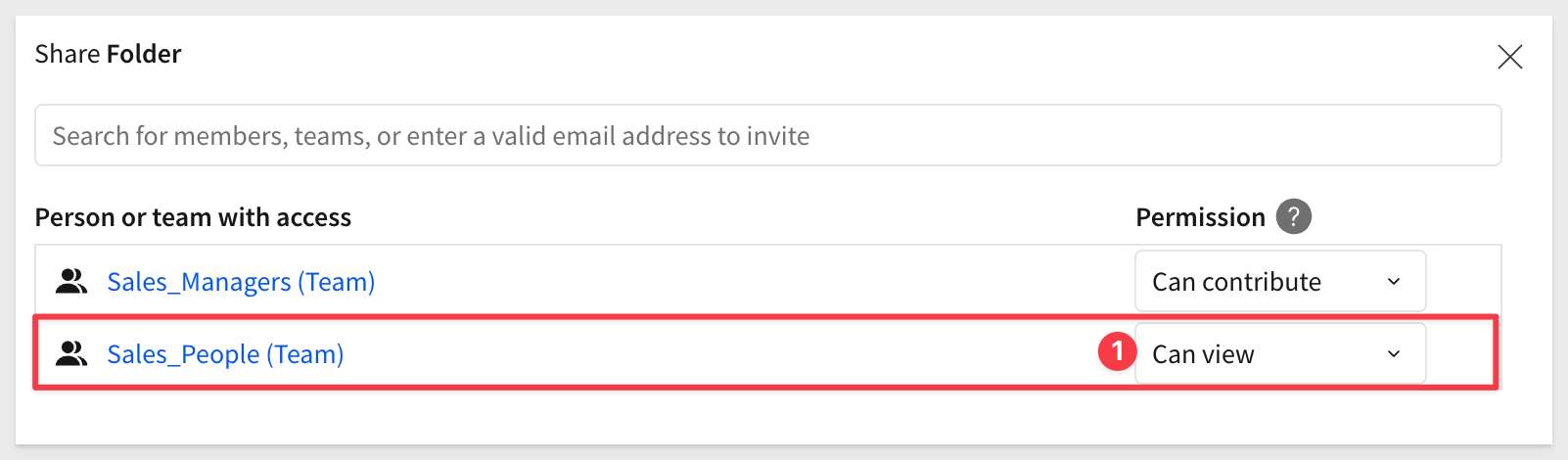Click the chevron beside Can contribute

pyautogui.click(x=1394, y=282)
